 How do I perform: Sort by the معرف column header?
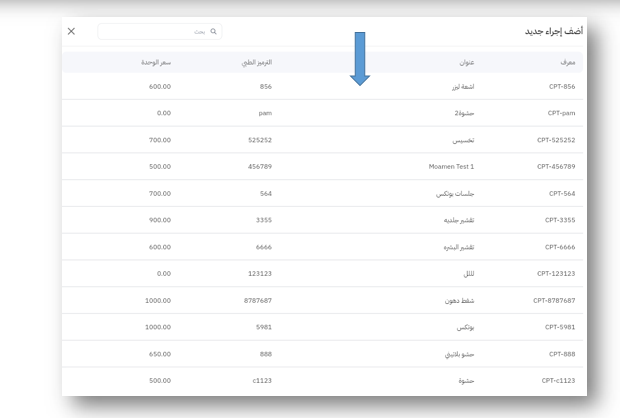pyautogui.click(x=566, y=63)
